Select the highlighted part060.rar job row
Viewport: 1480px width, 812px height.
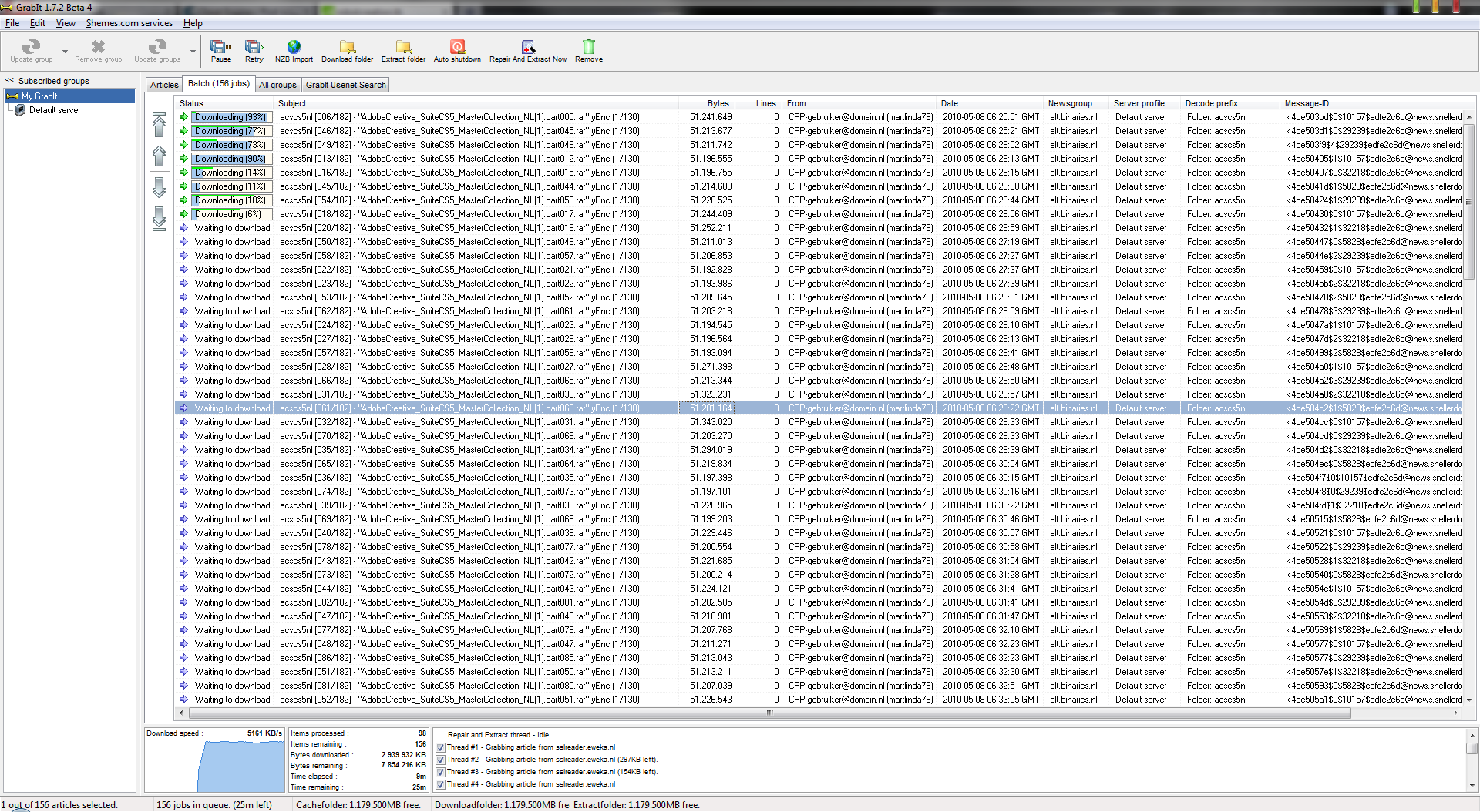819,408
